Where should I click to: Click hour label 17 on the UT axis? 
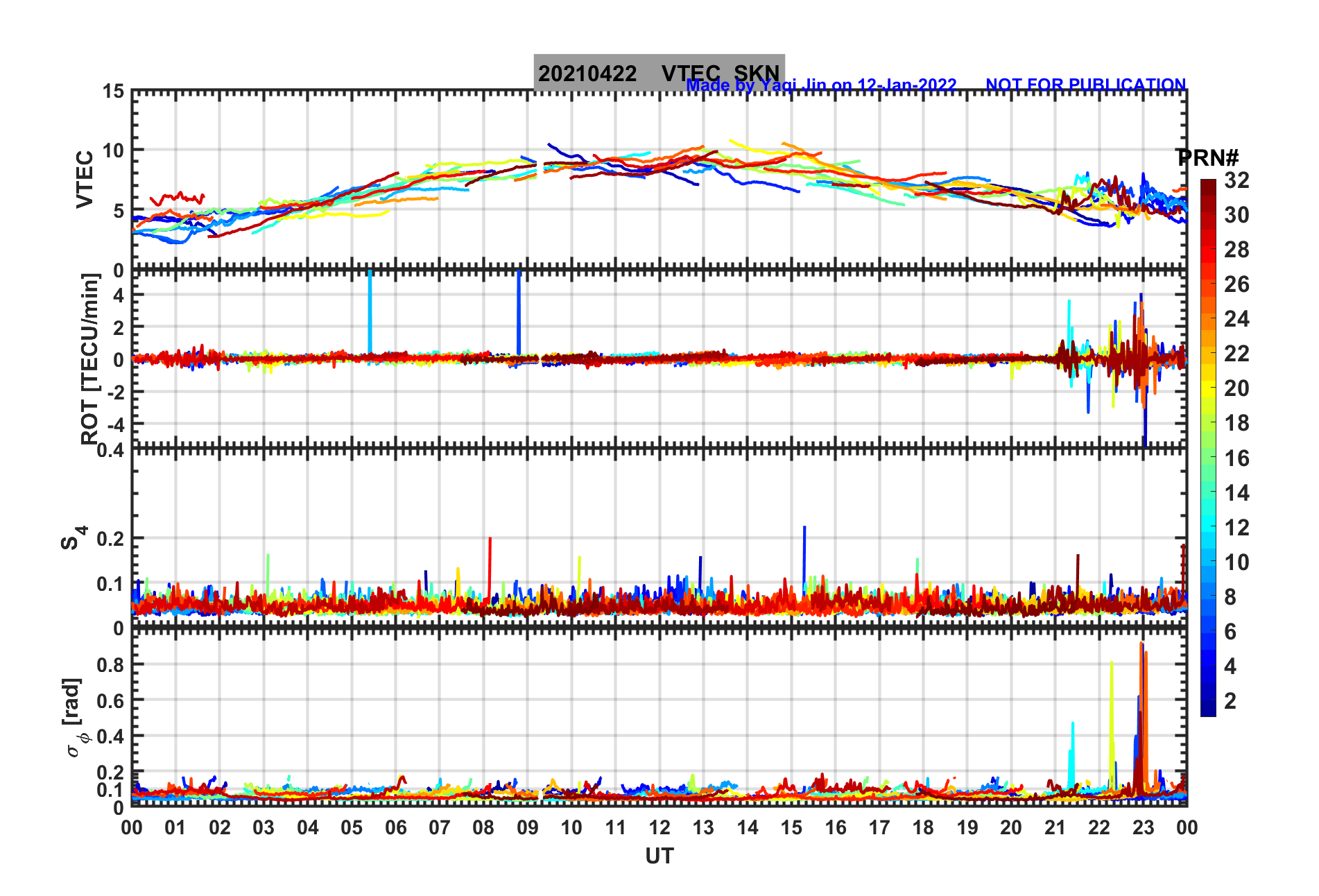[879, 827]
